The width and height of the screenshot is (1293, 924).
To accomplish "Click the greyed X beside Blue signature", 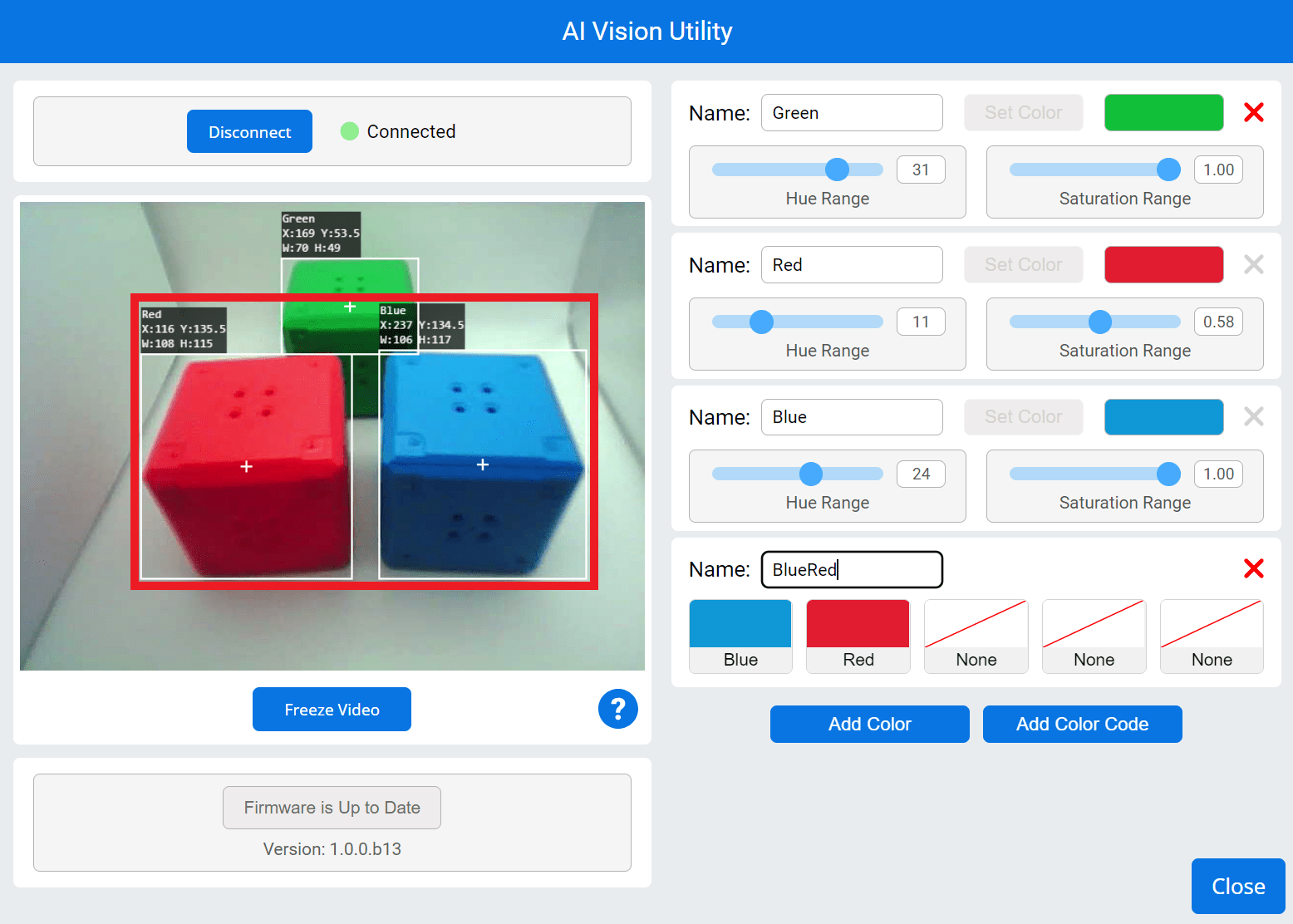I will tap(1253, 416).
